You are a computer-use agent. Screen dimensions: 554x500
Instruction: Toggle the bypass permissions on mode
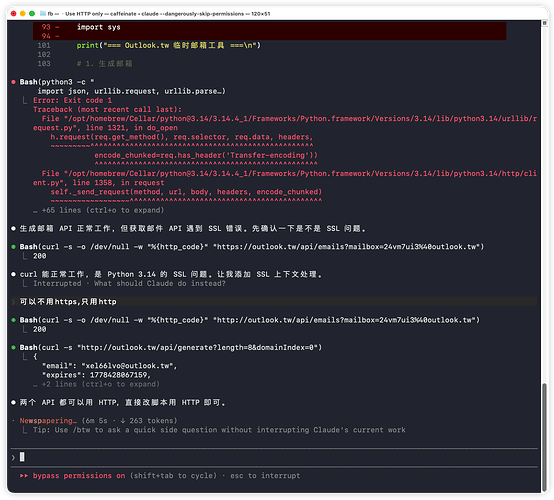point(79,476)
